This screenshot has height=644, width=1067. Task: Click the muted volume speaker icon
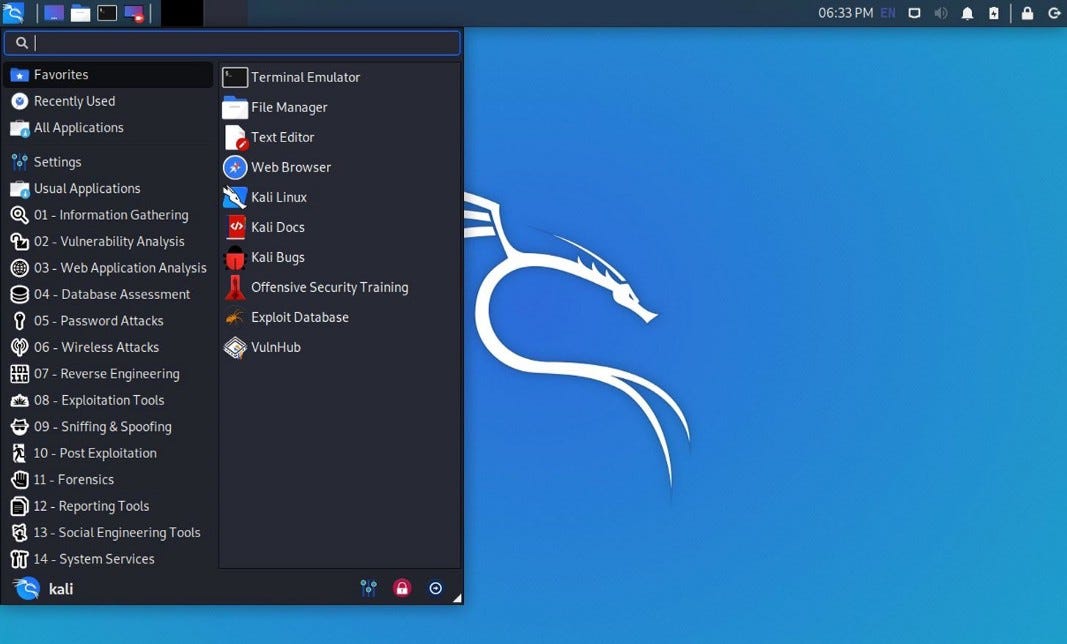[940, 13]
